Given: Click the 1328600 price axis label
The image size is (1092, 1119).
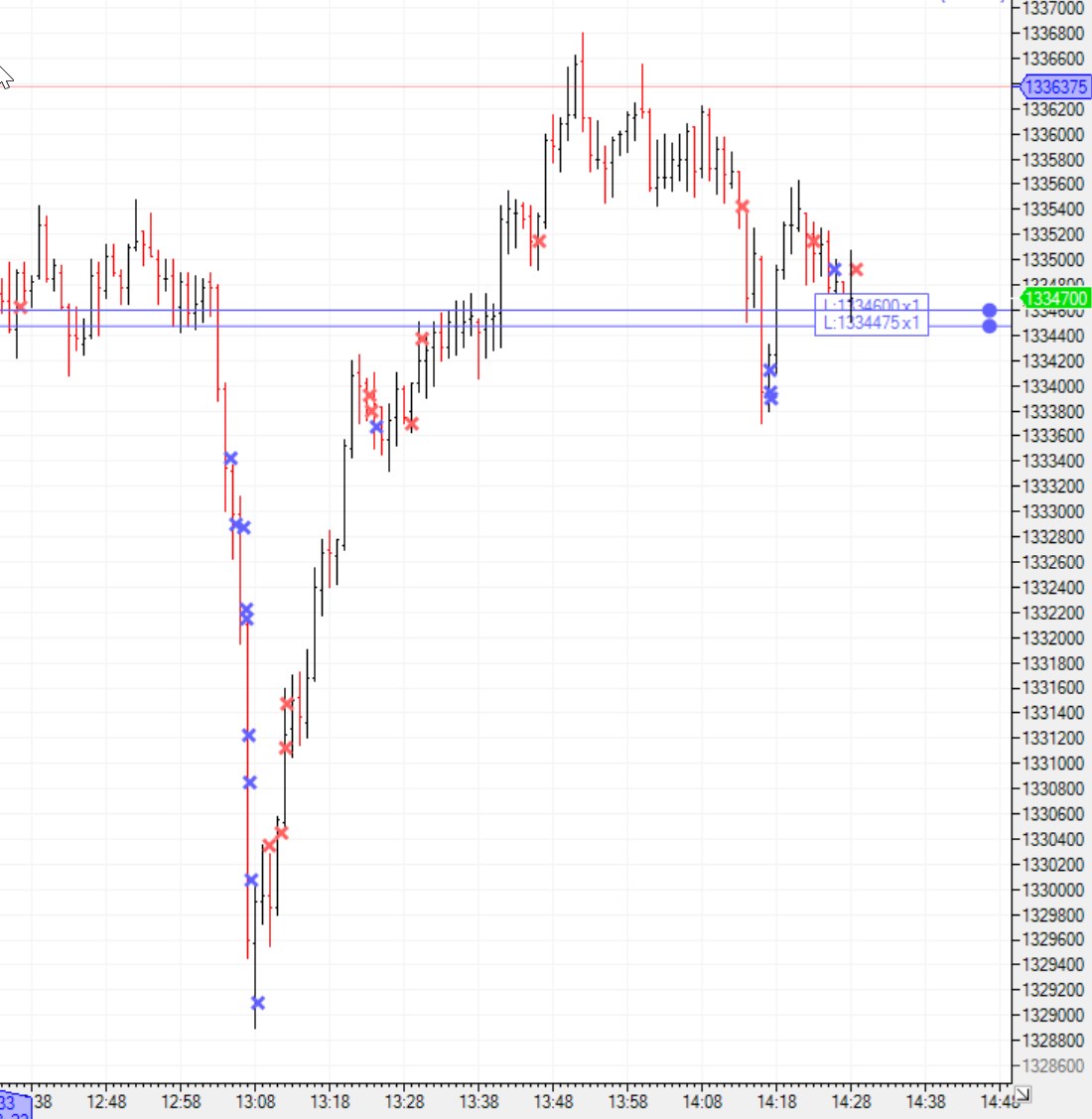Looking at the screenshot, I should (1052, 1065).
